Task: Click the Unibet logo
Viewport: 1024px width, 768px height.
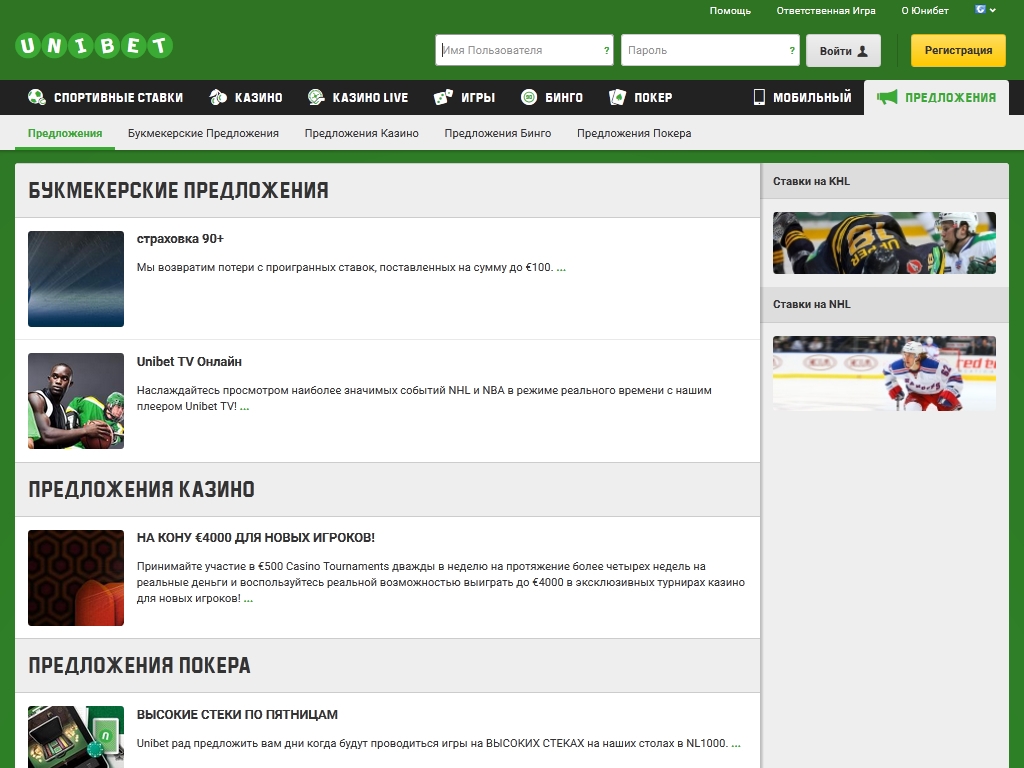Action: (94, 46)
